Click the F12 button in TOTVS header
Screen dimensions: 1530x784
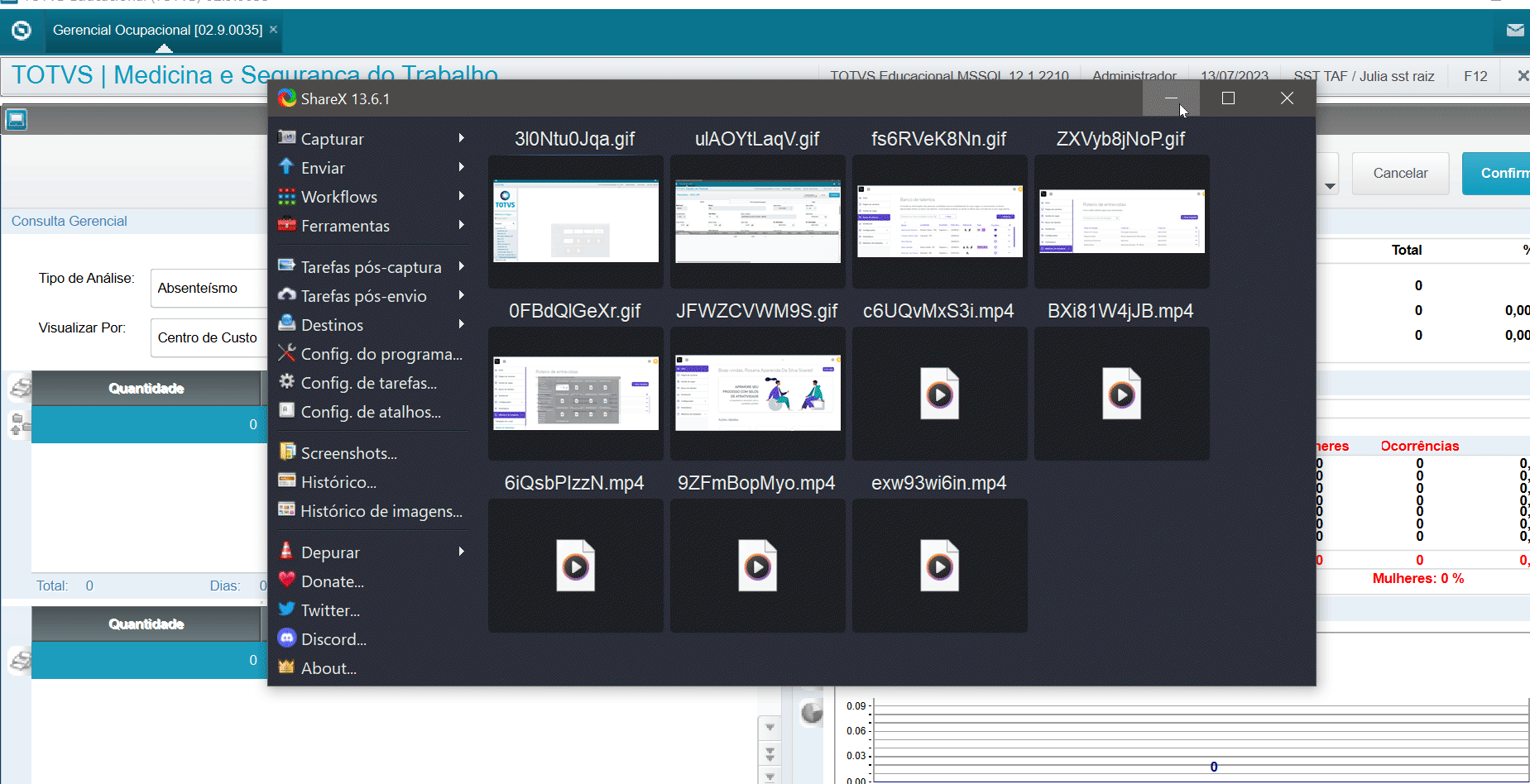click(1475, 76)
